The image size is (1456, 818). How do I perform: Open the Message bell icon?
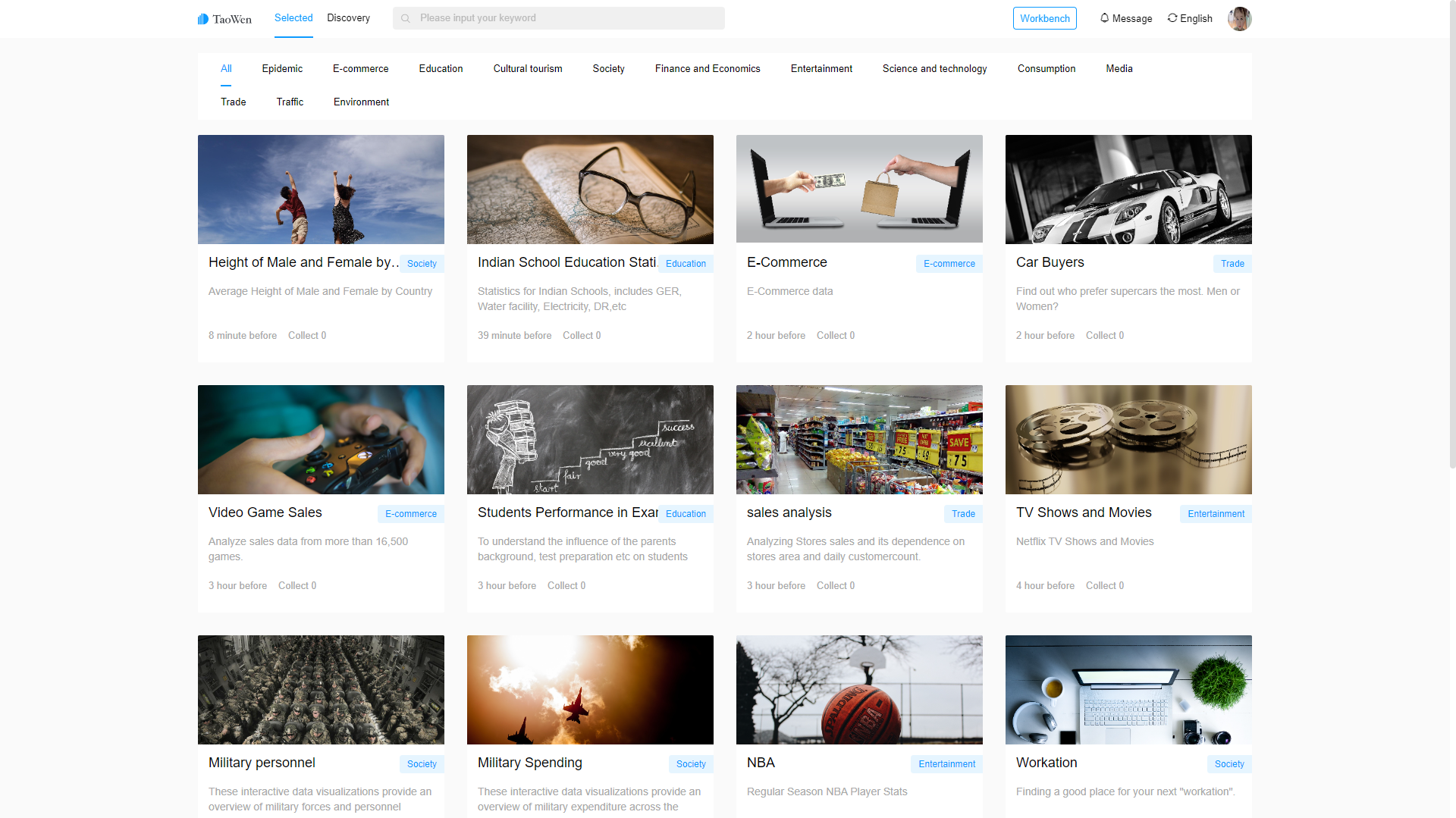coord(1104,17)
